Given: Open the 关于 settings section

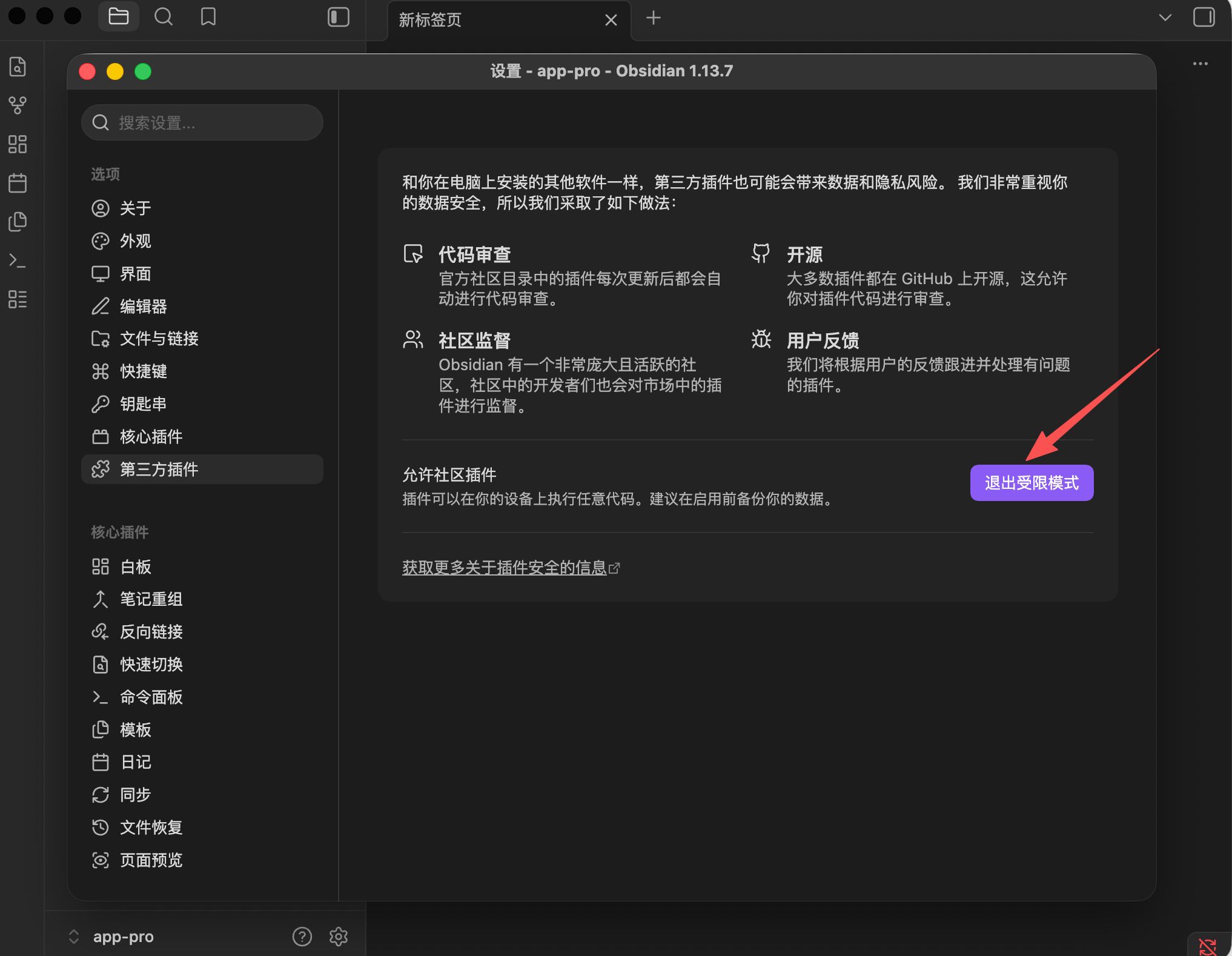Looking at the screenshot, I should coord(202,208).
